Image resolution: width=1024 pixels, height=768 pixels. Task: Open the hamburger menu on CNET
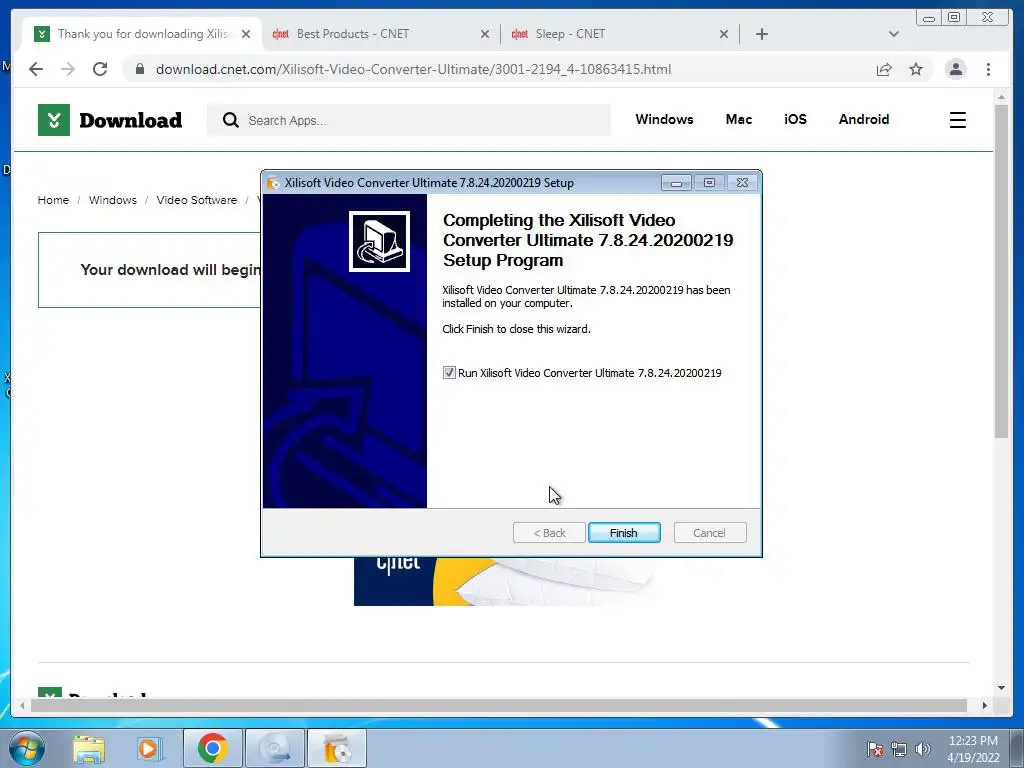pyautogui.click(x=957, y=120)
